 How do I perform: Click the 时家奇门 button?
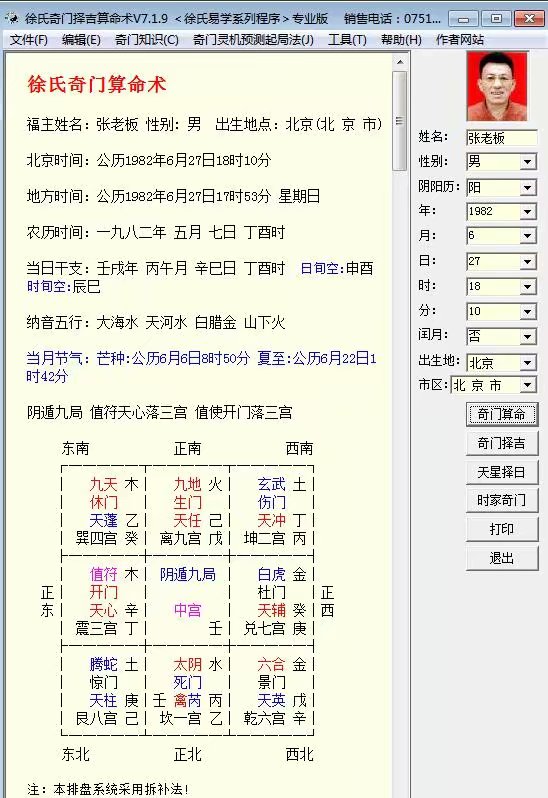click(502, 500)
